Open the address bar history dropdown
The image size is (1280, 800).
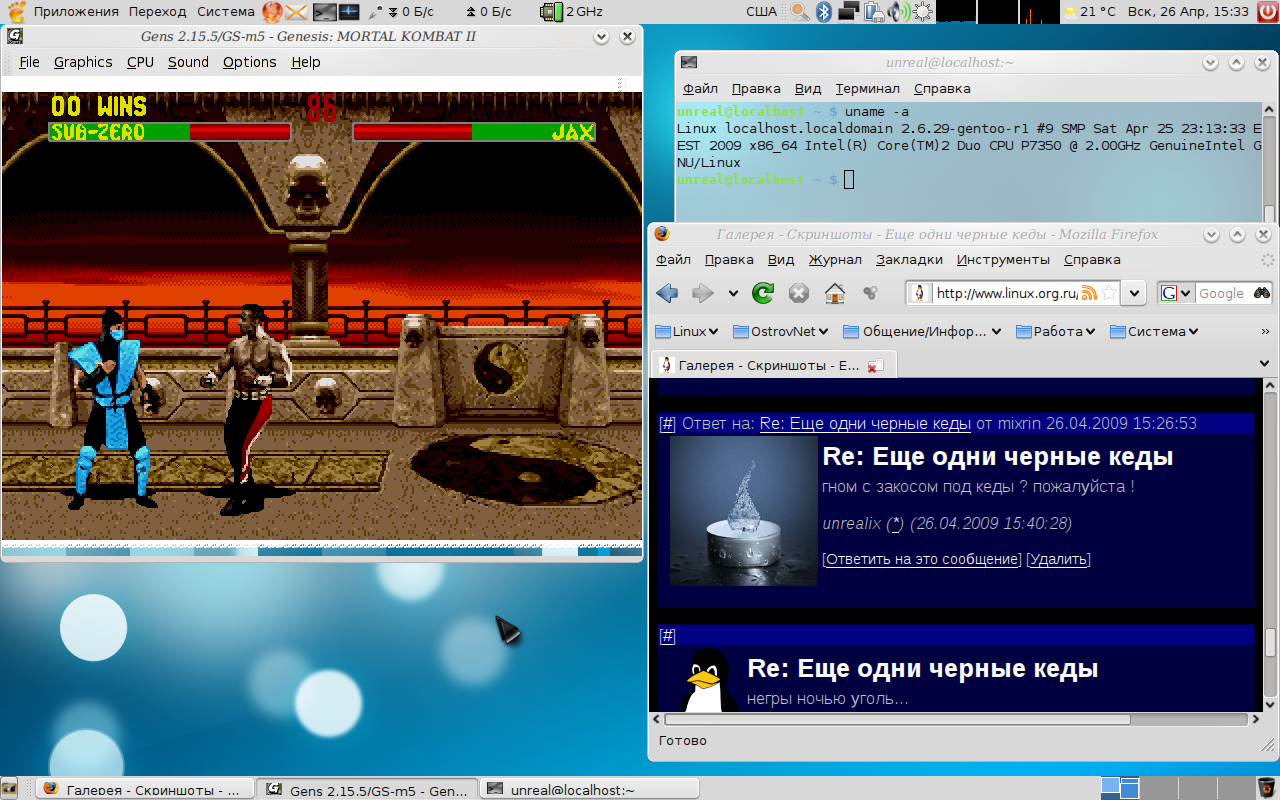click(1134, 293)
